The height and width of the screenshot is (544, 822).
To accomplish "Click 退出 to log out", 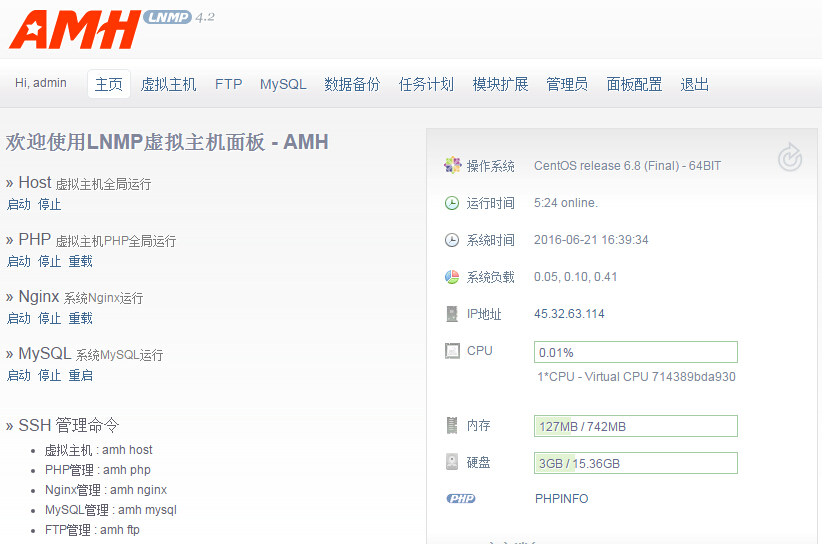I will 695,84.
